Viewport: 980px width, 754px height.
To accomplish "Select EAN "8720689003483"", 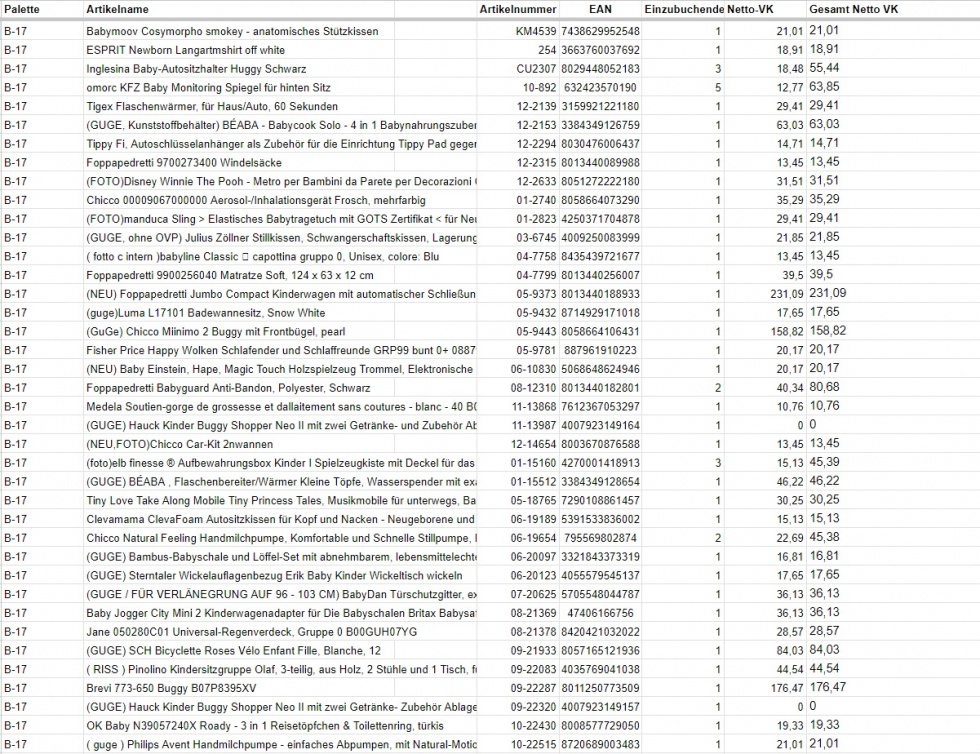I will 601,744.
